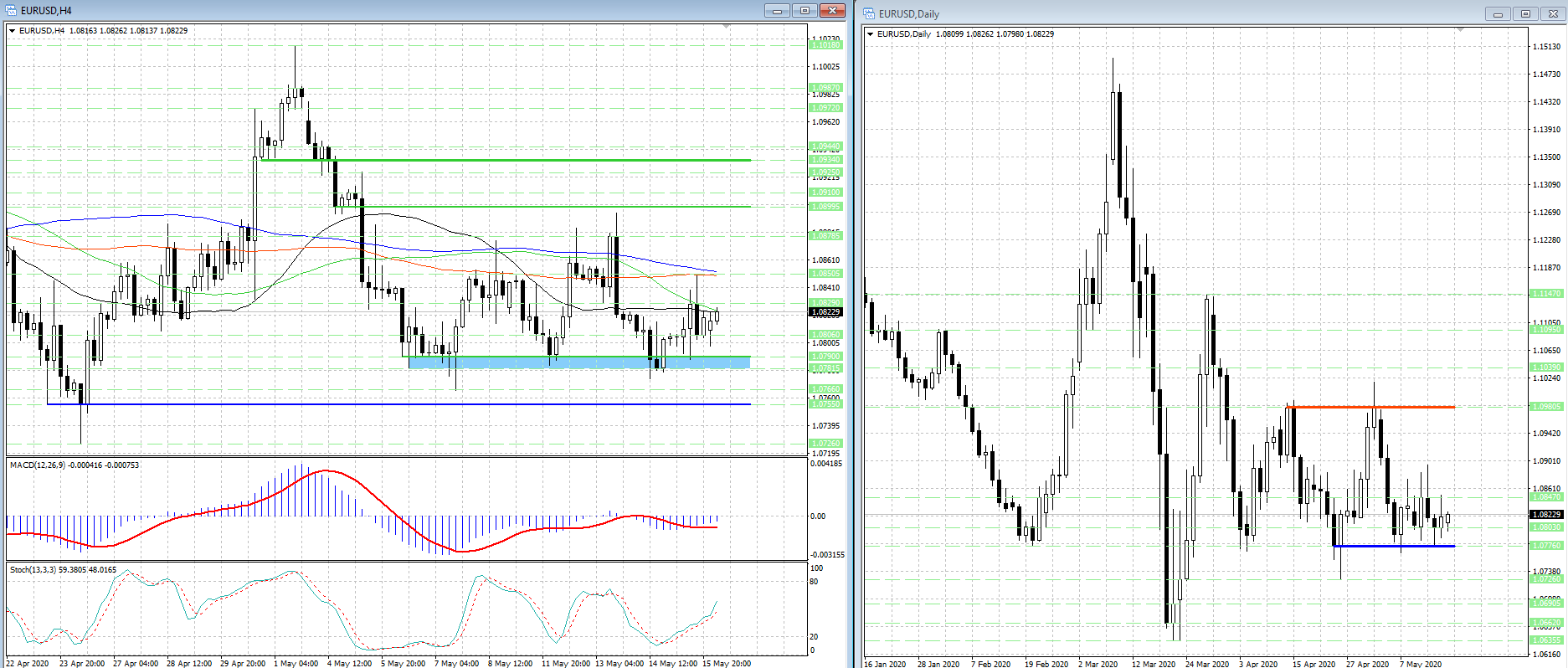Click the 1.08229 current price tag on H4 scale
This screenshot has width=1568, height=668.
(825, 312)
